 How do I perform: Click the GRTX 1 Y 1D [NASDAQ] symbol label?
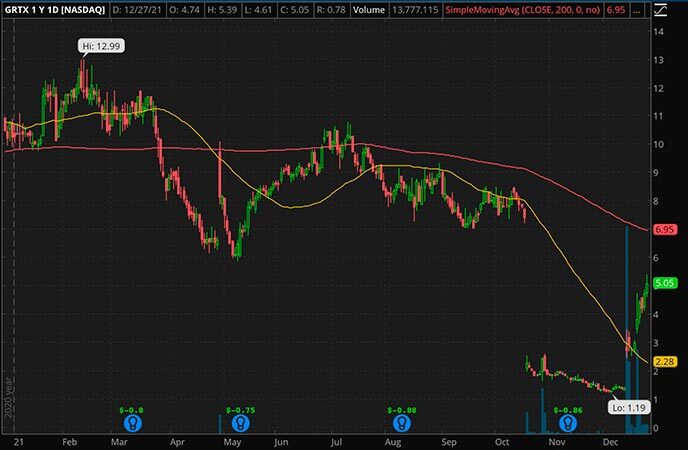pyautogui.click(x=54, y=10)
